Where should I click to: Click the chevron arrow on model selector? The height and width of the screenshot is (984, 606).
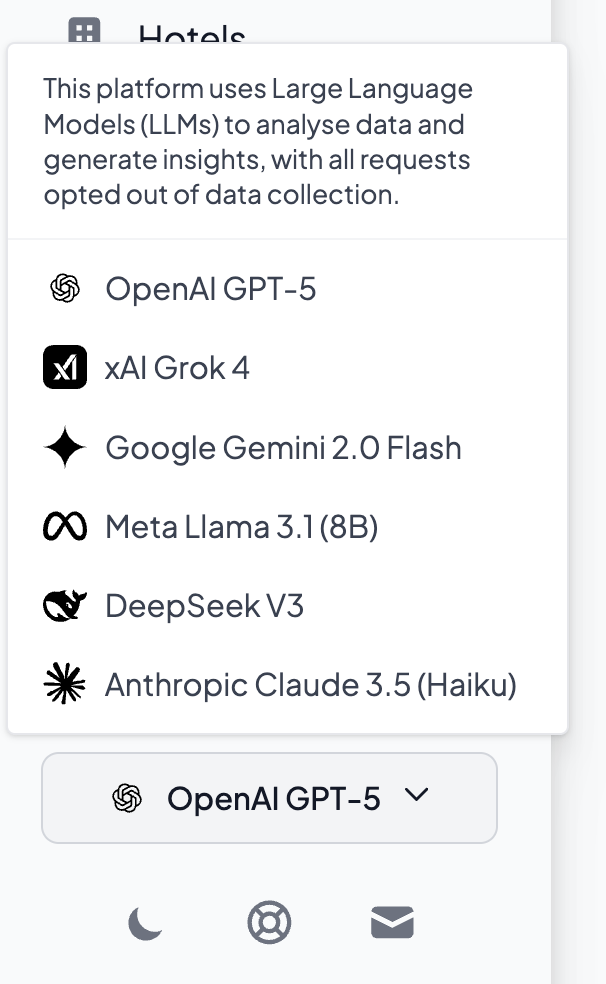coord(416,796)
